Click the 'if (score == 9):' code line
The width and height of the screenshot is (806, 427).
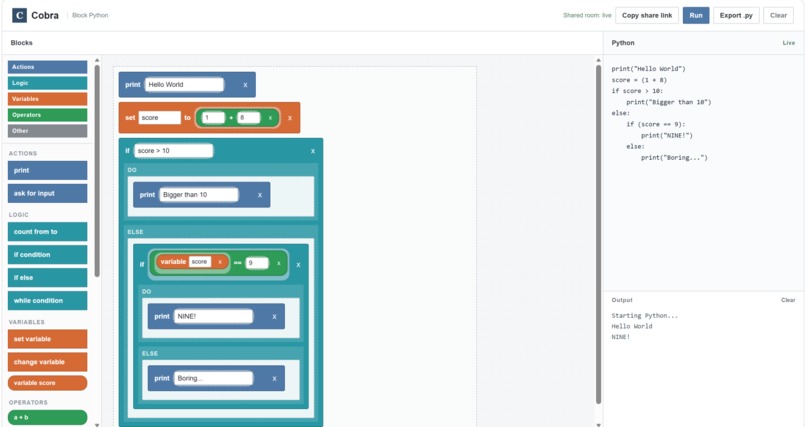pyautogui.click(x=655, y=124)
